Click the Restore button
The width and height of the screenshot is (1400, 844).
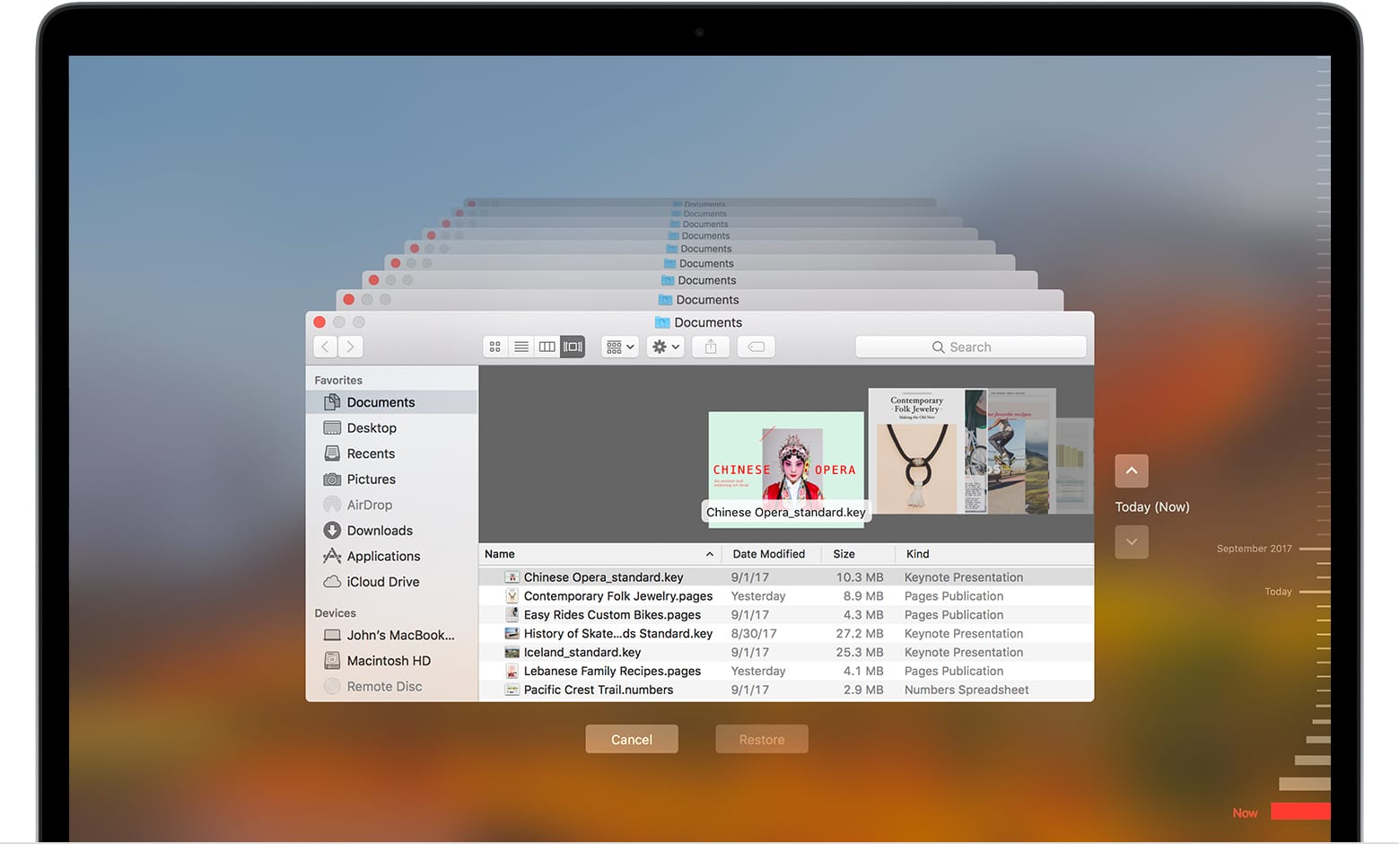click(761, 739)
